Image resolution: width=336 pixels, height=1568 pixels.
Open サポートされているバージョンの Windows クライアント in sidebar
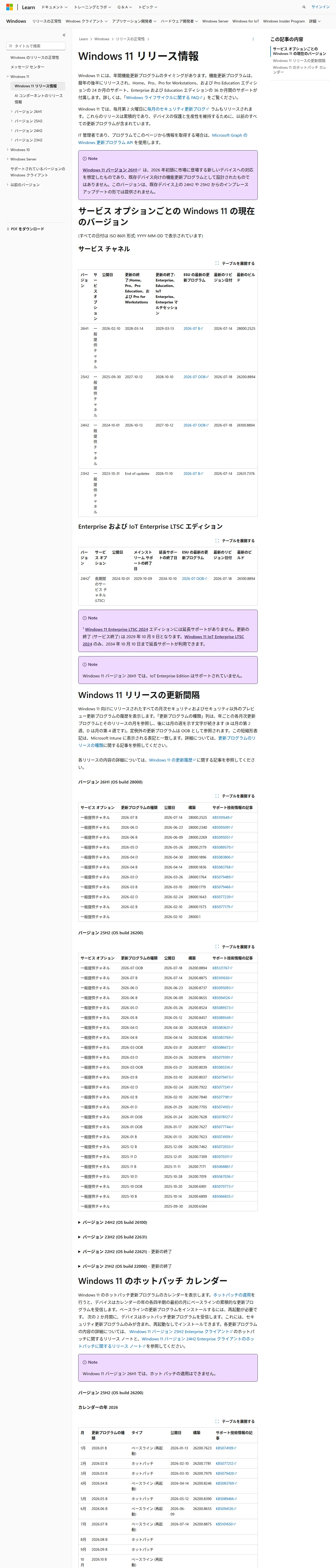pos(37,172)
